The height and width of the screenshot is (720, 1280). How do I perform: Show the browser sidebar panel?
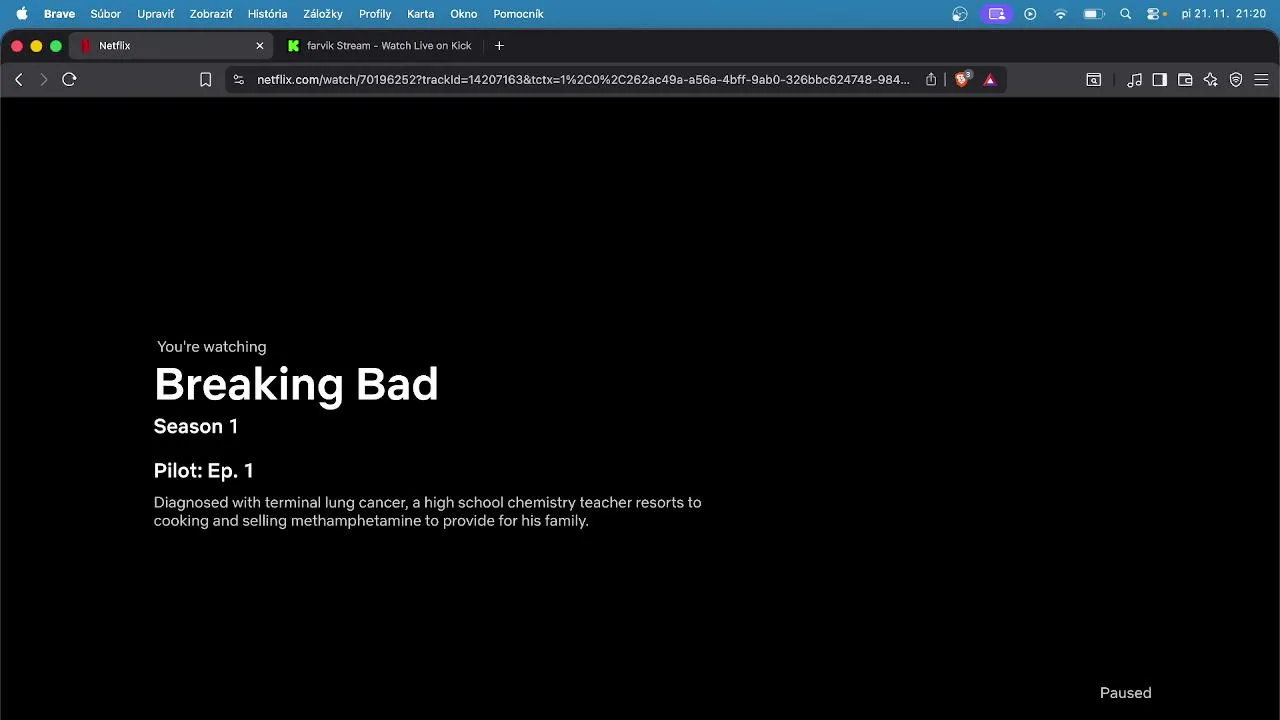pyautogui.click(x=1160, y=80)
